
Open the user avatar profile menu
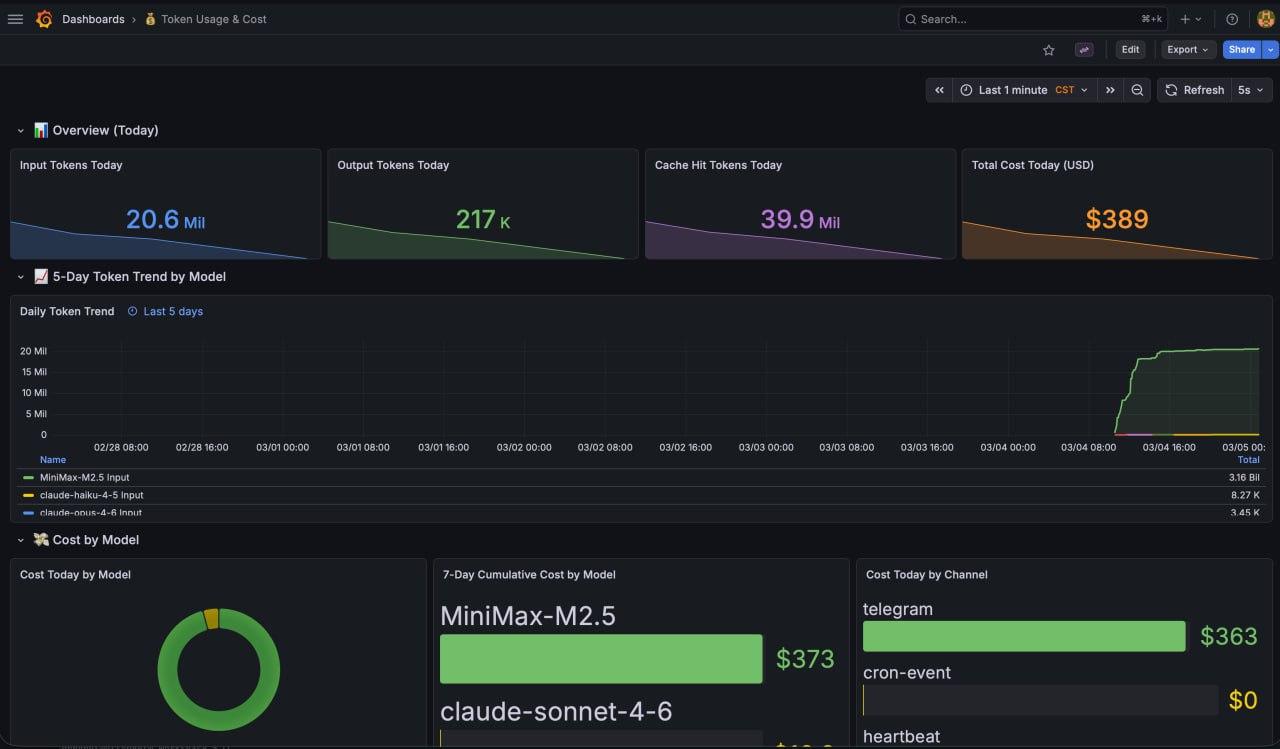tap(1265, 19)
